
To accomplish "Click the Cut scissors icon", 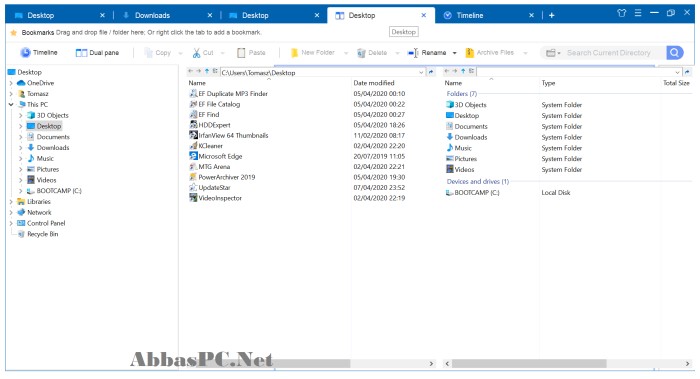I will tap(196, 53).
